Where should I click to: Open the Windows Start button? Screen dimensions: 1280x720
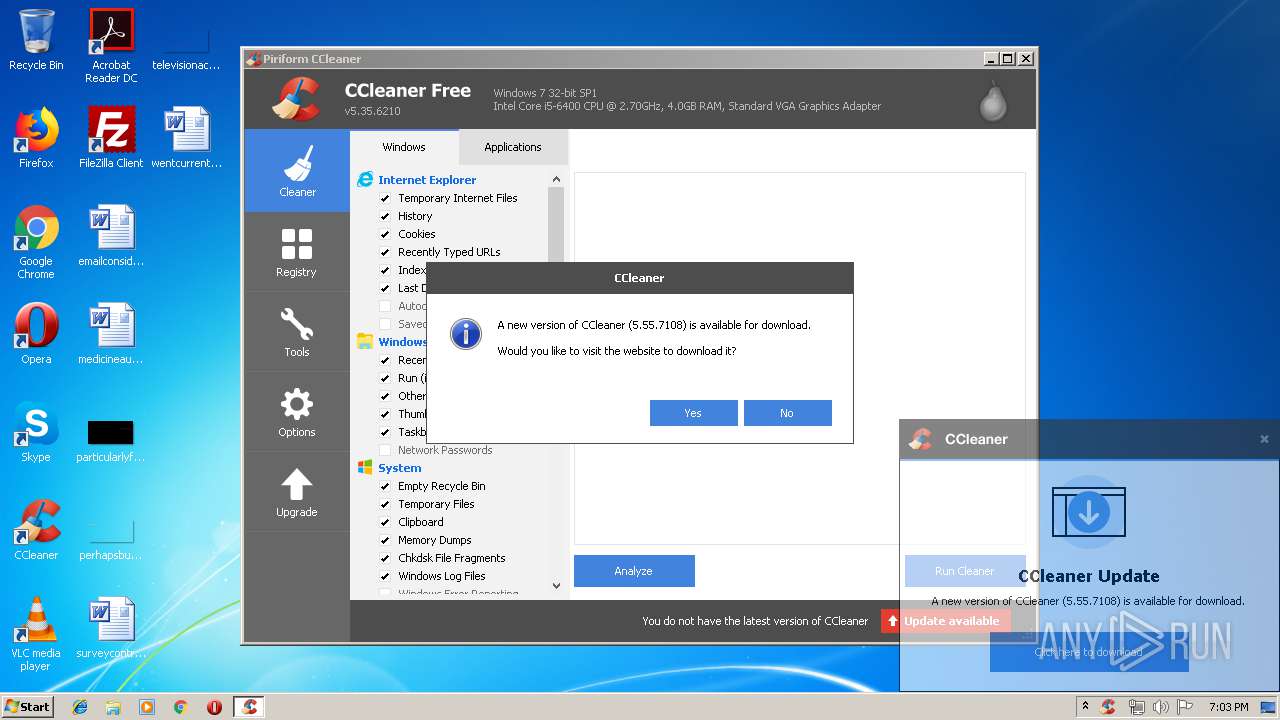click(x=28, y=707)
